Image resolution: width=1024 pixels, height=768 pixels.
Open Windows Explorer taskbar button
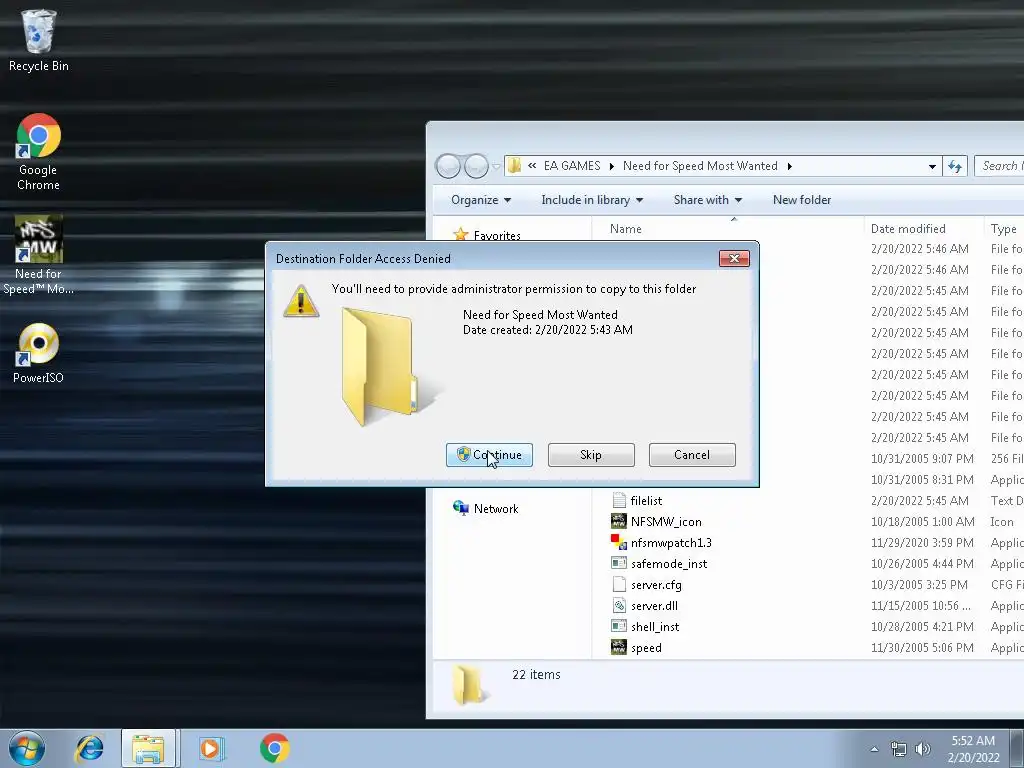[x=148, y=748]
